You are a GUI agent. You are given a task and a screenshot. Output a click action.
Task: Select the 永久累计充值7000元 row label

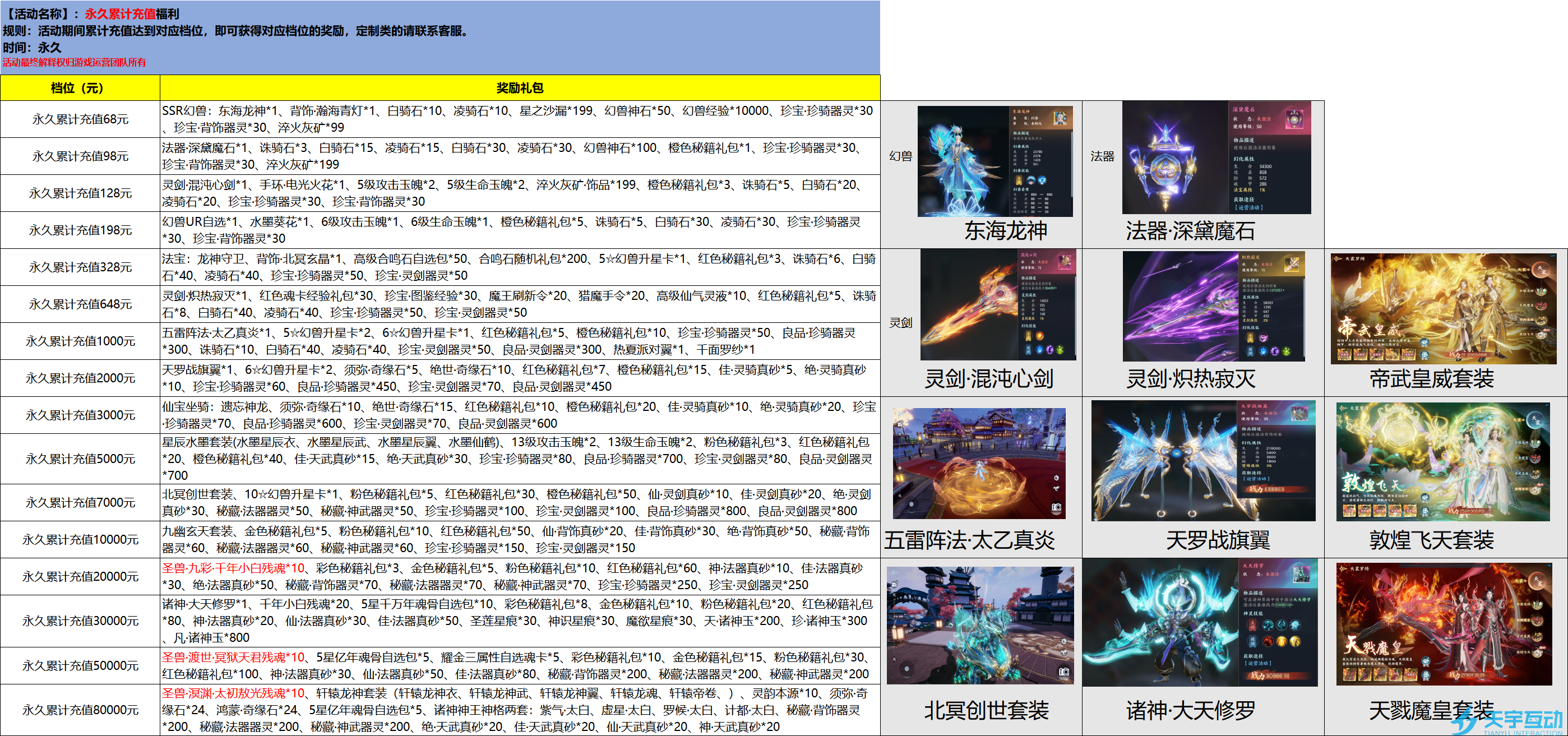(80, 503)
